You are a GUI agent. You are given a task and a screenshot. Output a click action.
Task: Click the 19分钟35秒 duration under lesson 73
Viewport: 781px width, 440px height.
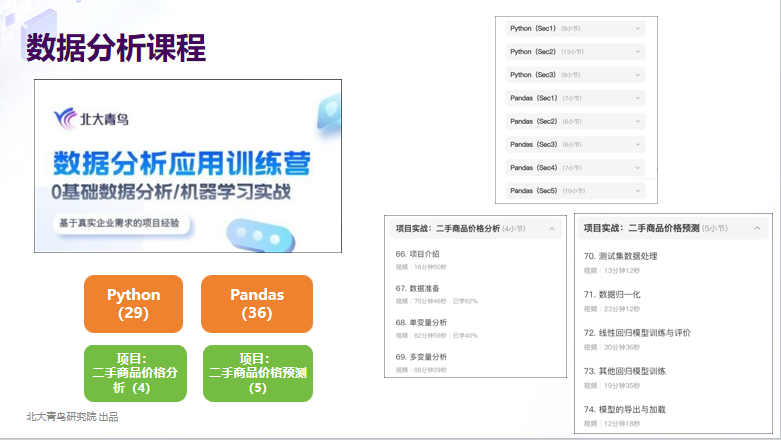(622, 386)
